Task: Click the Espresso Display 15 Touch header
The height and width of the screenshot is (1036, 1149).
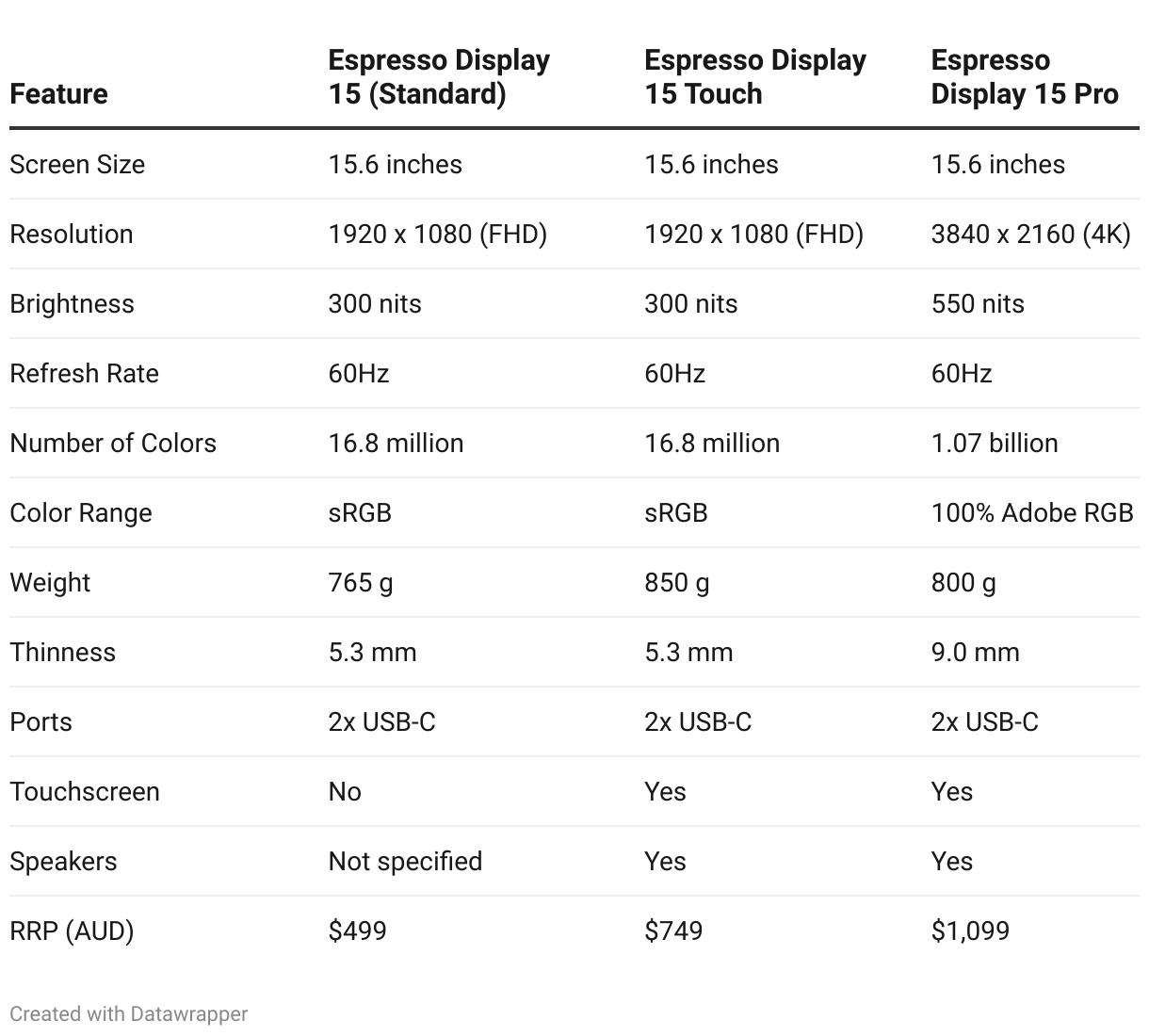Action: pyautogui.click(x=755, y=77)
